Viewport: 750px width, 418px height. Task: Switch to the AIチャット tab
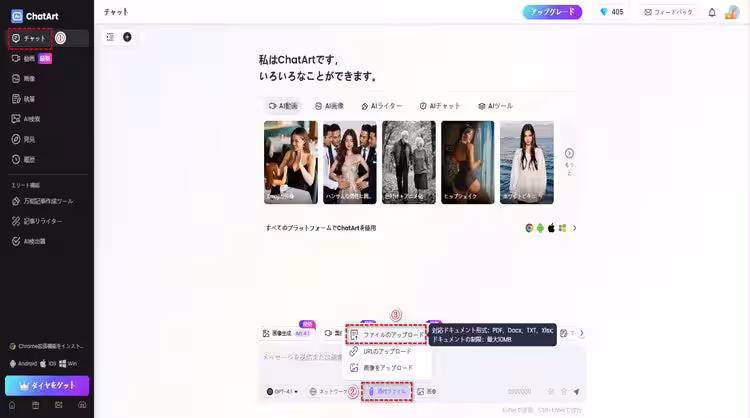tap(440, 106)
